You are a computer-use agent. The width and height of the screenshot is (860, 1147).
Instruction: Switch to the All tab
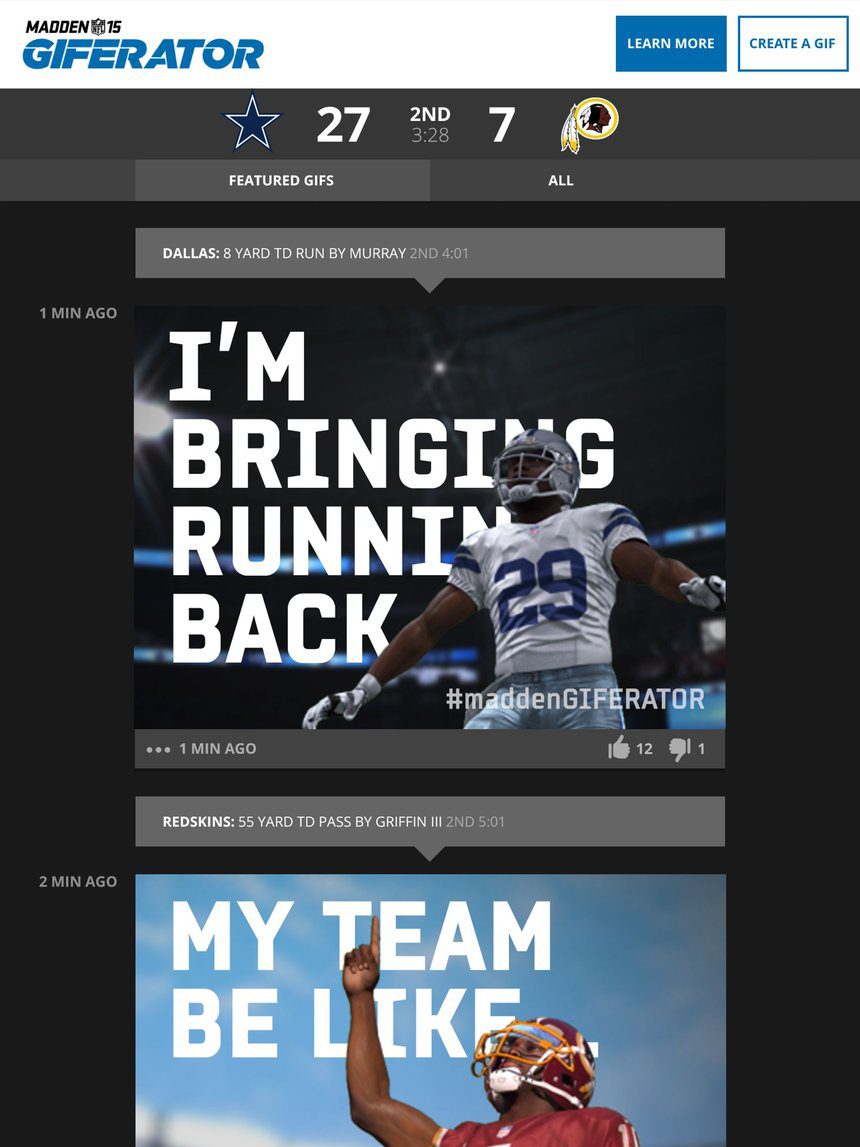click(x=561, y=180)
